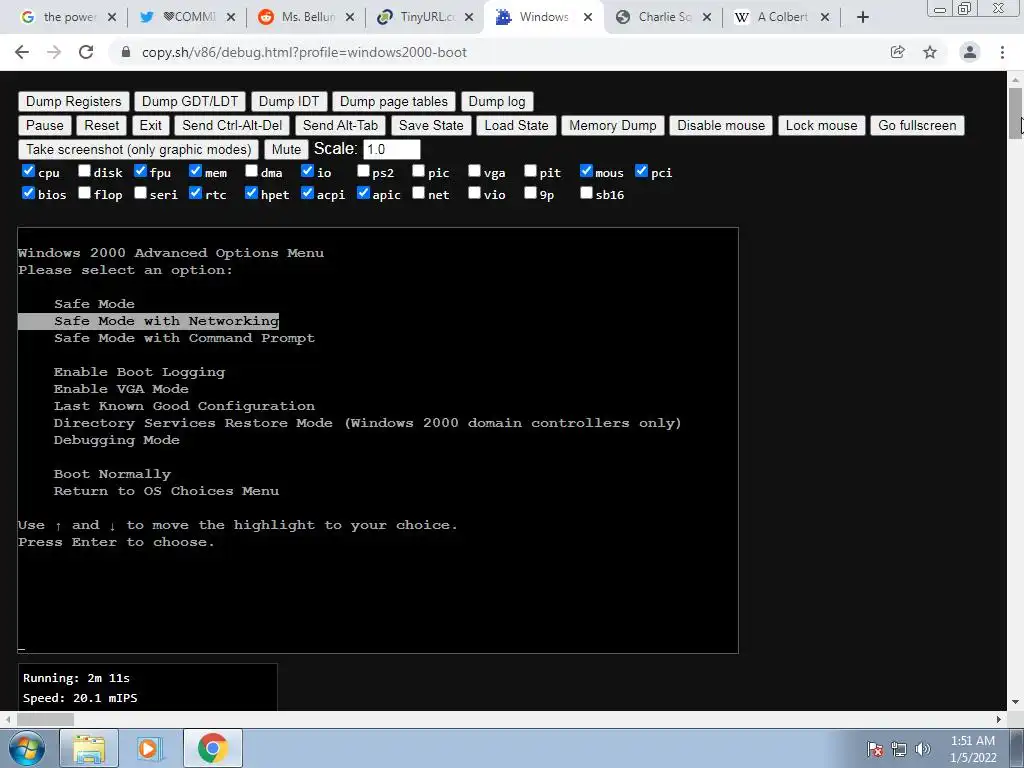Image resolution: width=1024 pixels, height=768 pixels.
Task: Enable the vga log checkbox
Action: (475, 171)
